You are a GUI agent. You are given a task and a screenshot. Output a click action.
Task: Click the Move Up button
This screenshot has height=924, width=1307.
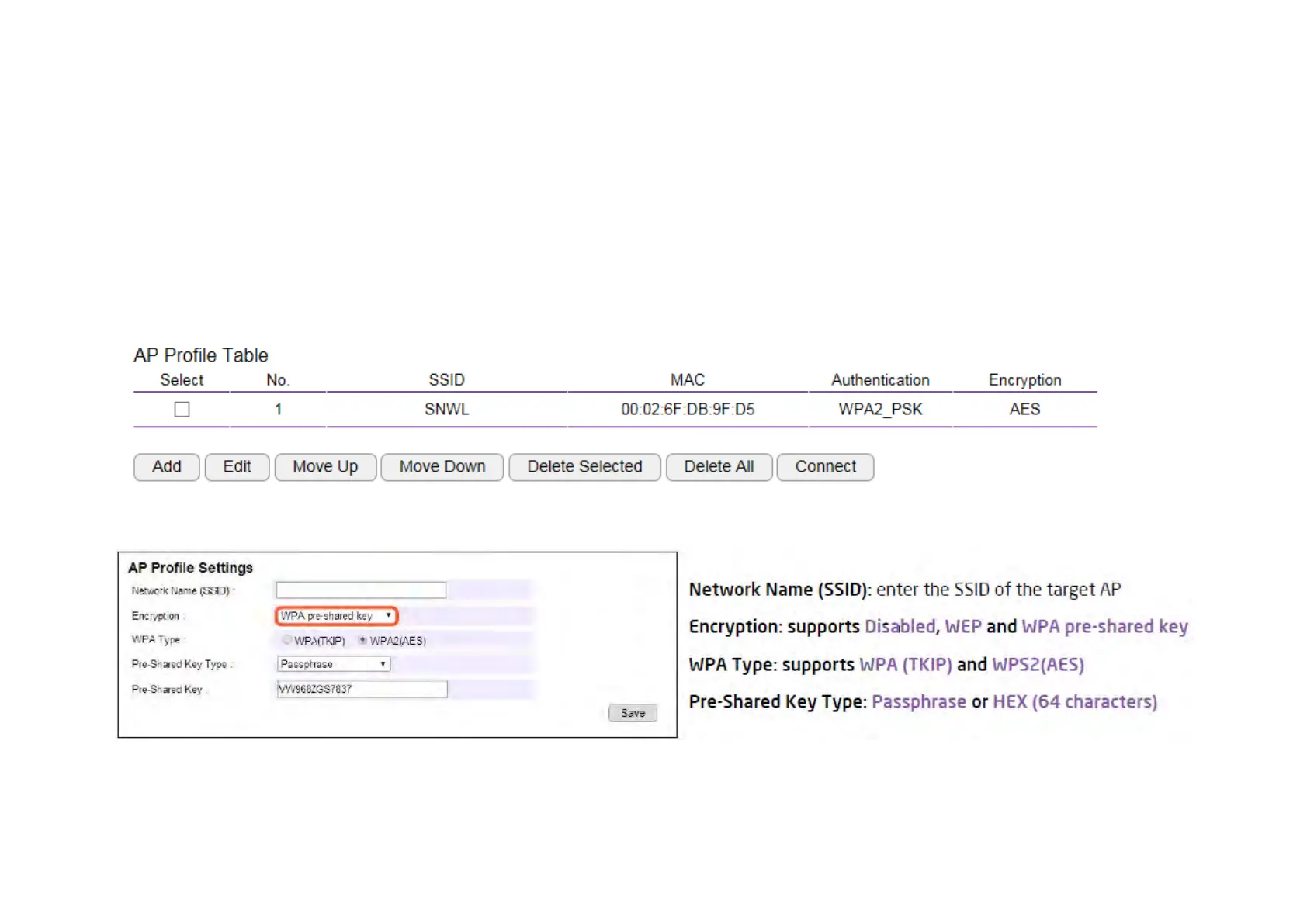coord(325,467)
